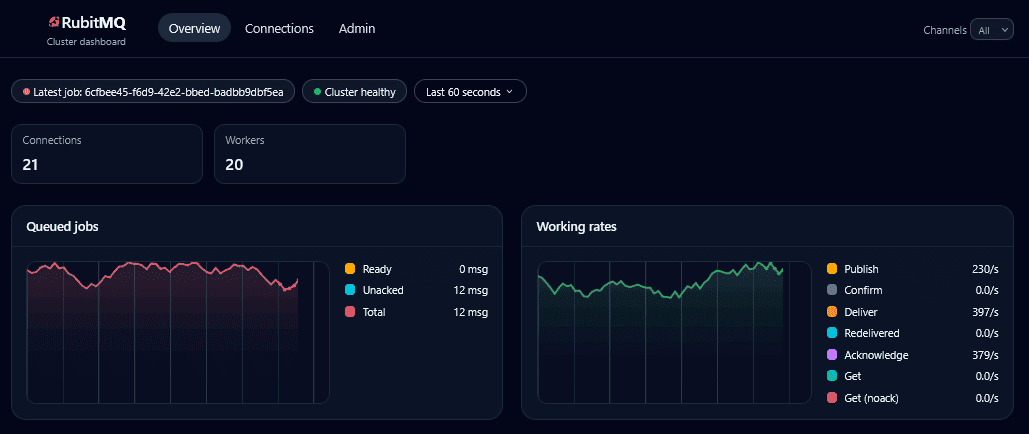Click the Unacked cyan color swatch

350,290
